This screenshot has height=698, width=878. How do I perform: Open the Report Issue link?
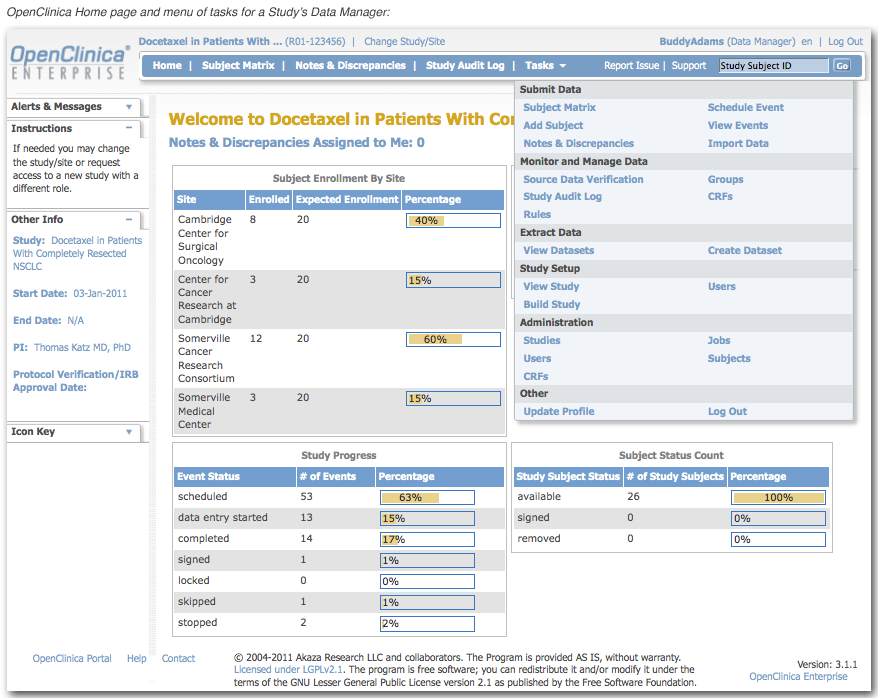tap(631, 66)
